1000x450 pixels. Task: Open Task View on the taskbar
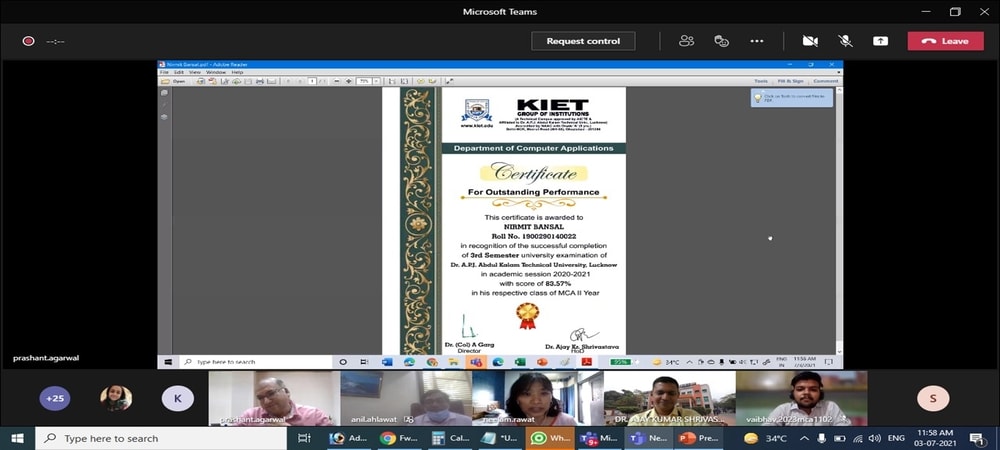[x=305, y=438]
